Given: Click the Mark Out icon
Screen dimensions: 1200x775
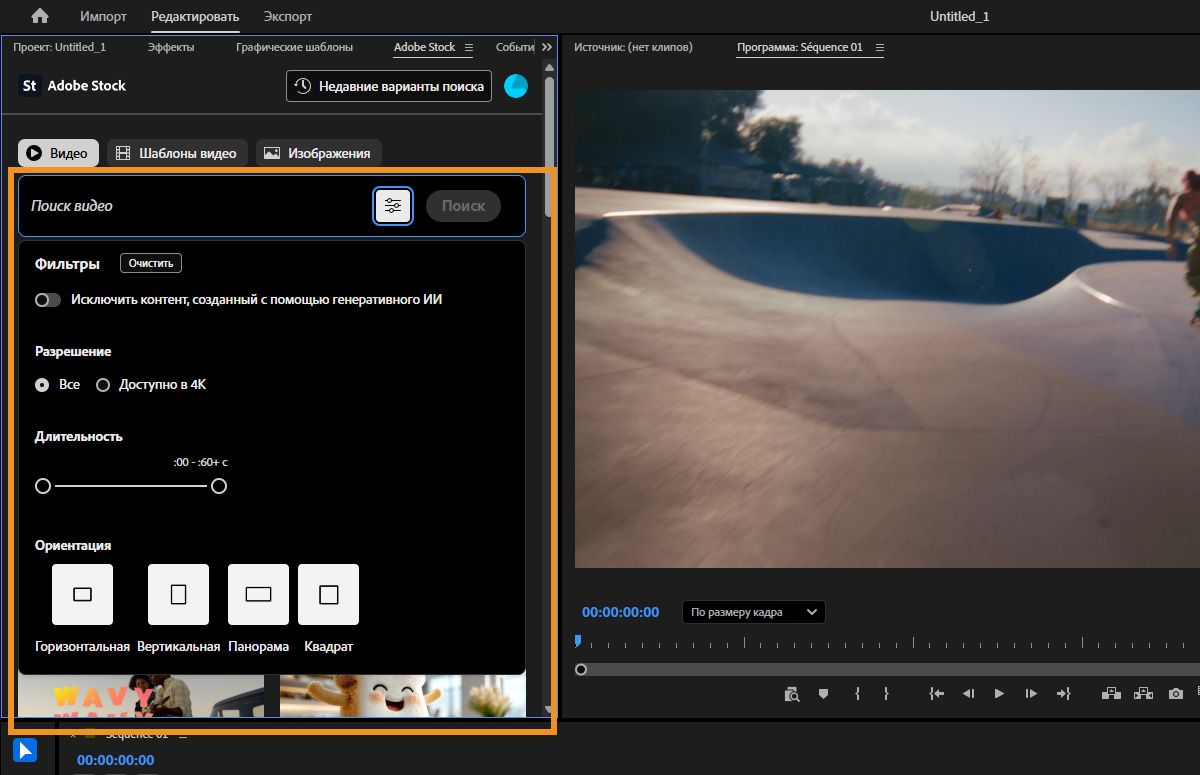Looking at the screenshot, I should [x=887, y=693].
